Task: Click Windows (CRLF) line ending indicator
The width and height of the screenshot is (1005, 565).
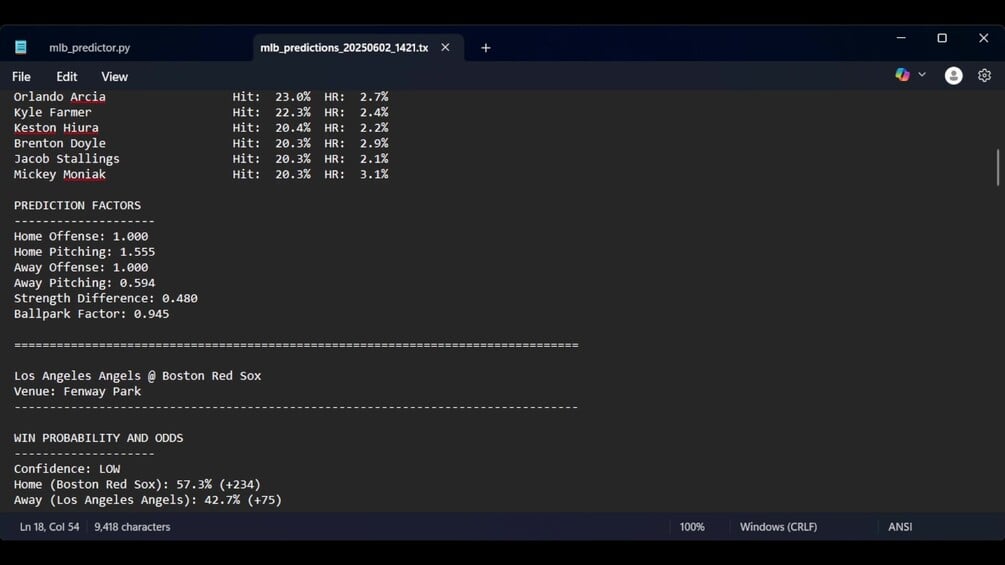Action: click(x=778, y=527)
